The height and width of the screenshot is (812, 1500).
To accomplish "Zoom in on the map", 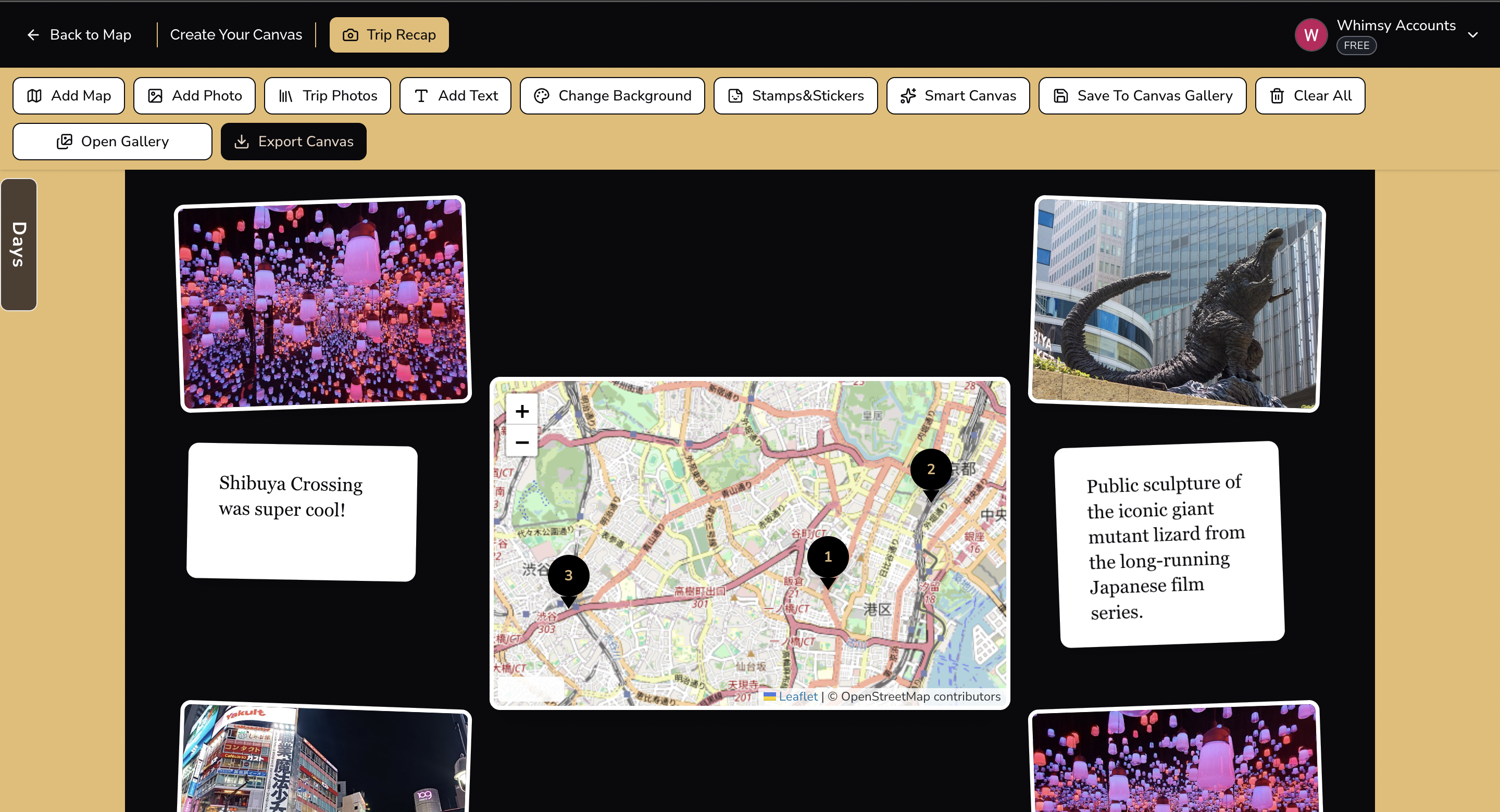I will [x=522, y=411].
